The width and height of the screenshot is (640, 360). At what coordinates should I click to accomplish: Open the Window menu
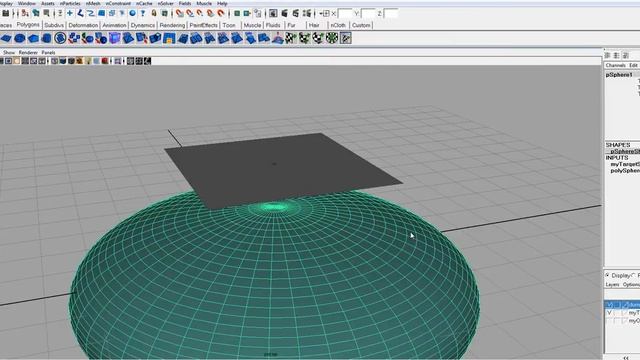[x=27, y=3]
